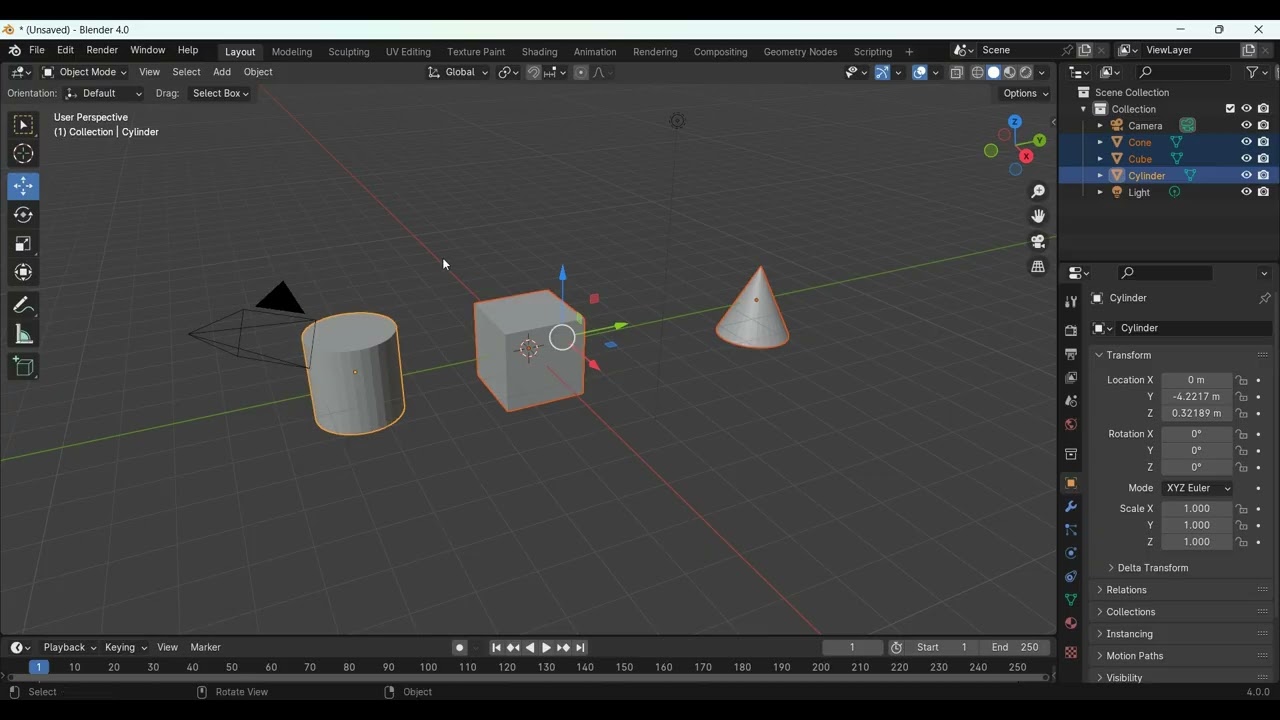1280x720 pixels.
Task: Activate the Scale tool
Action: [x=23, y=244]
